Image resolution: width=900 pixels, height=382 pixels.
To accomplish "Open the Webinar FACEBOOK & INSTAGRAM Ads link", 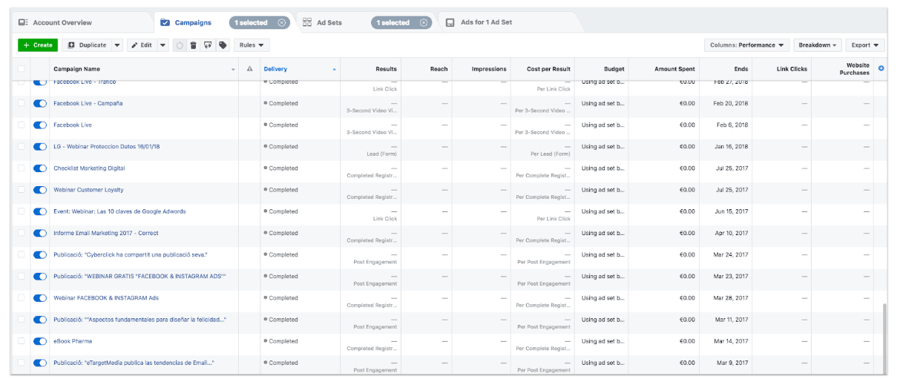I will pos(106,298).
